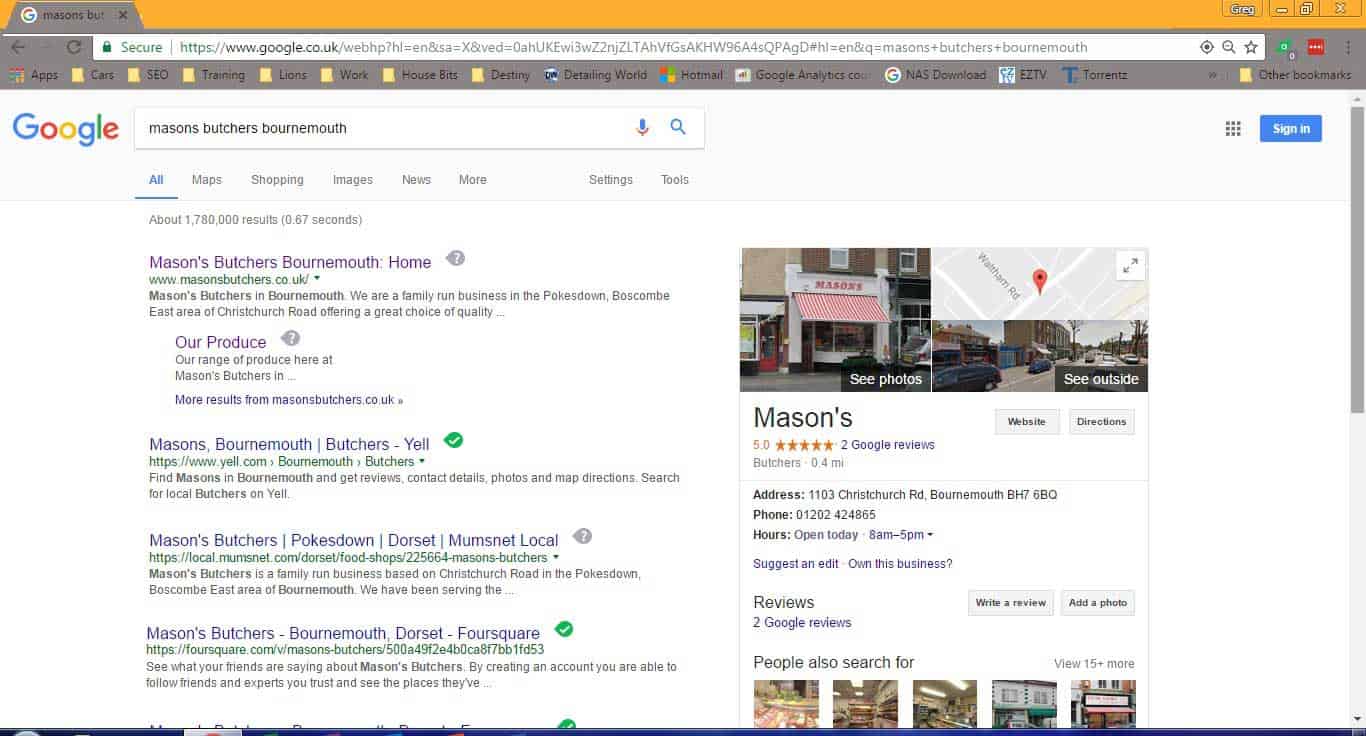
Task: Click green checkmark beside Foursquare result
Action: (564, 629)
